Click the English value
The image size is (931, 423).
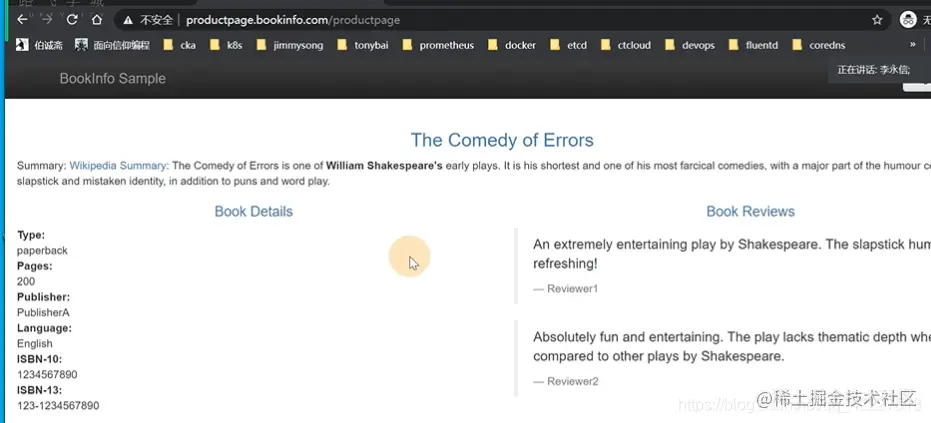(34, 343)
